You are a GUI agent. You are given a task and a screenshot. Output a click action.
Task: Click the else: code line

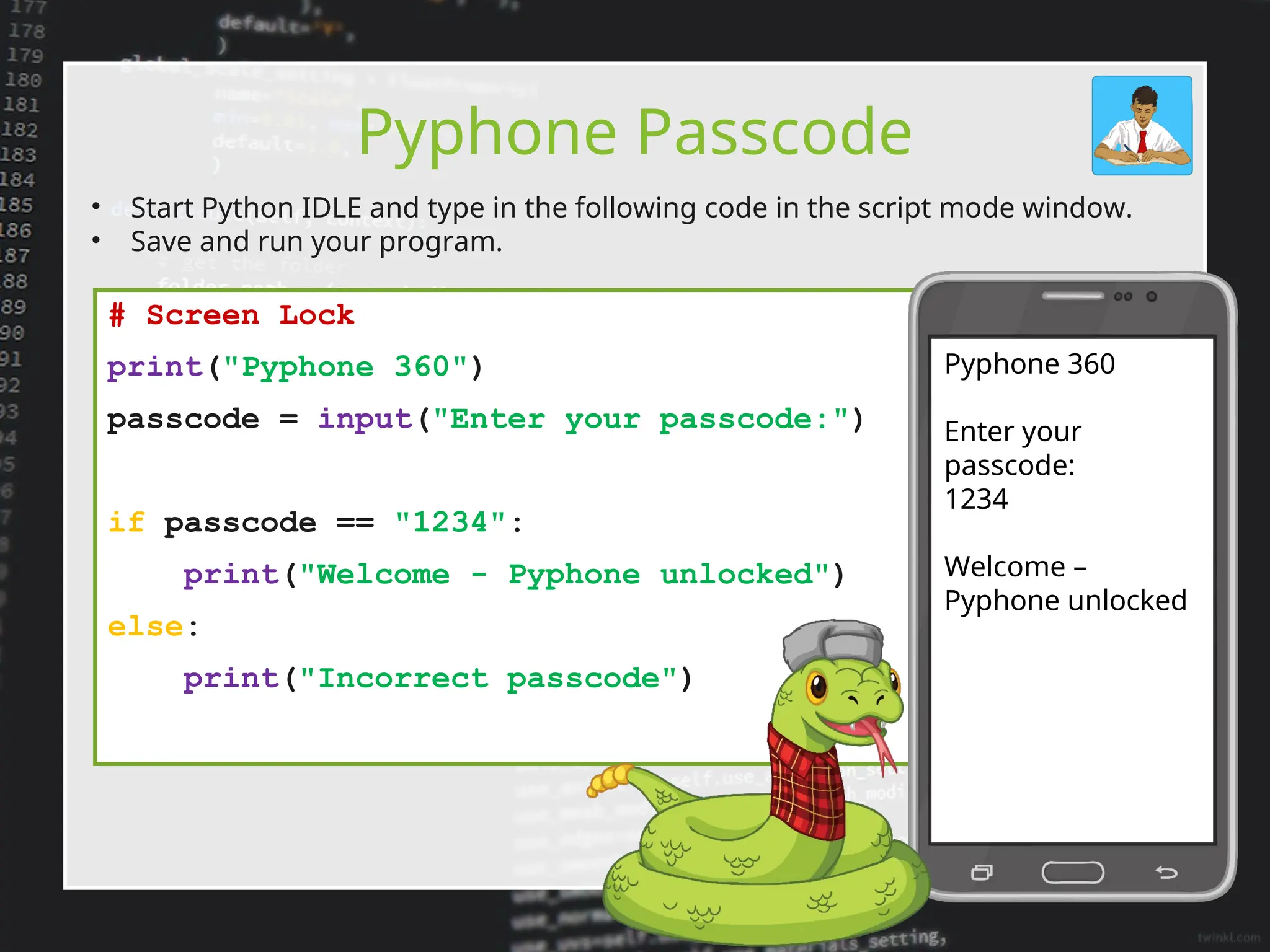pyautogui.click(x=153, y=627)
